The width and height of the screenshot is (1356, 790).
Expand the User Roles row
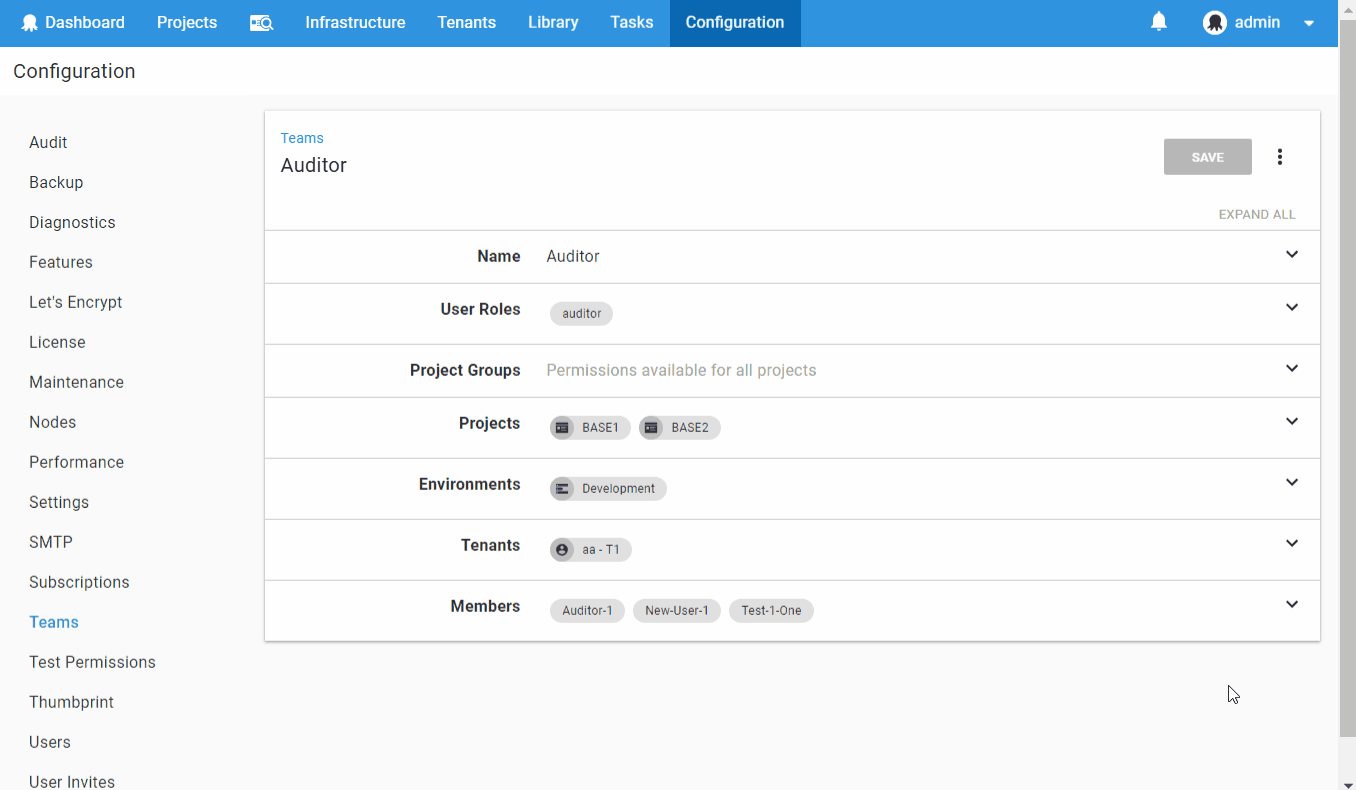coord(1291,308)
